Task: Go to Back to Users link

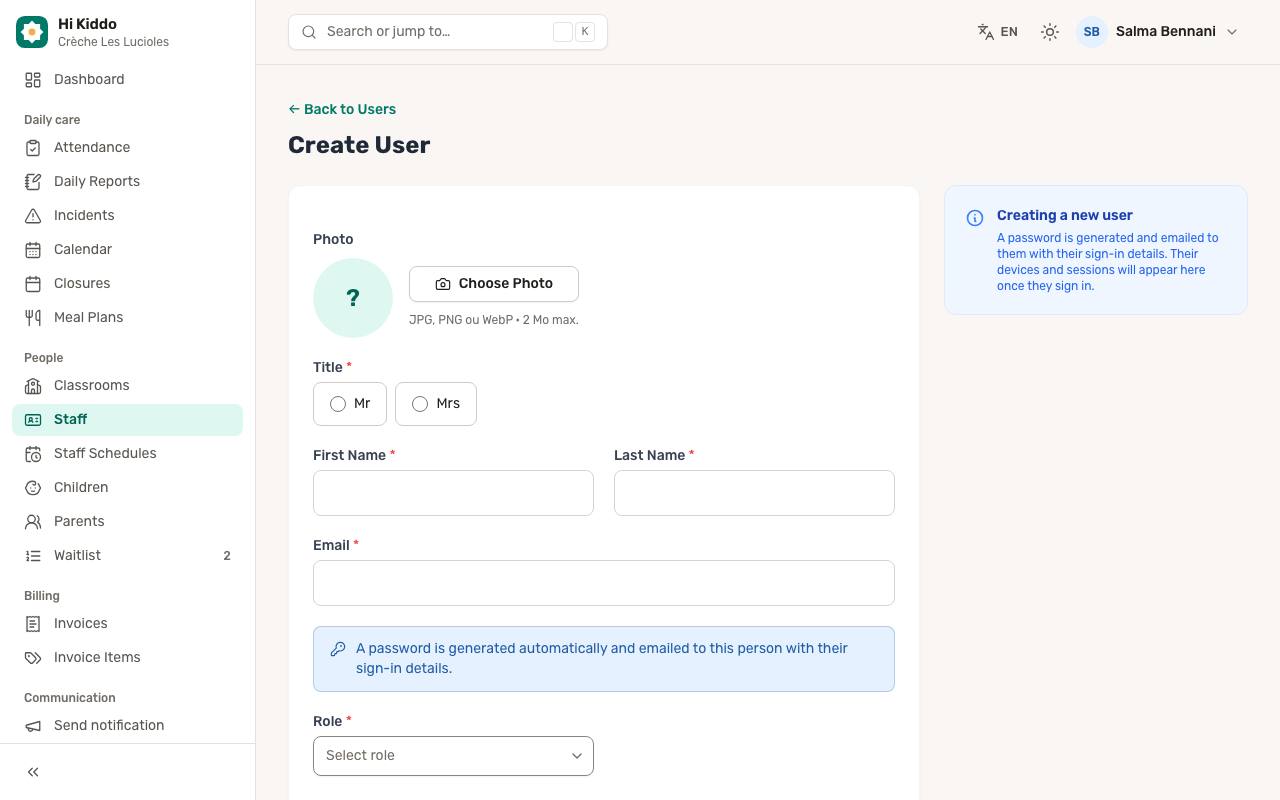Action: [342, 109]
